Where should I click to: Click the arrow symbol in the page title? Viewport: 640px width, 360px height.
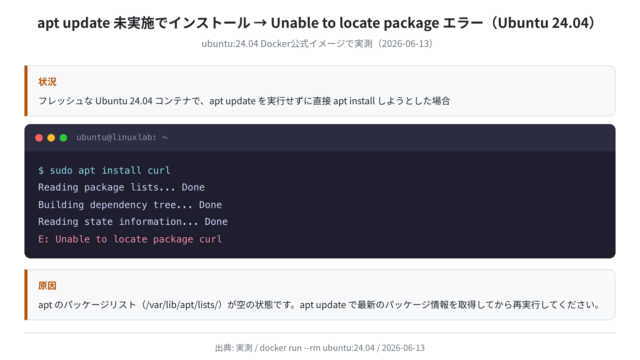pyautogui.click(x=260, y=23)
